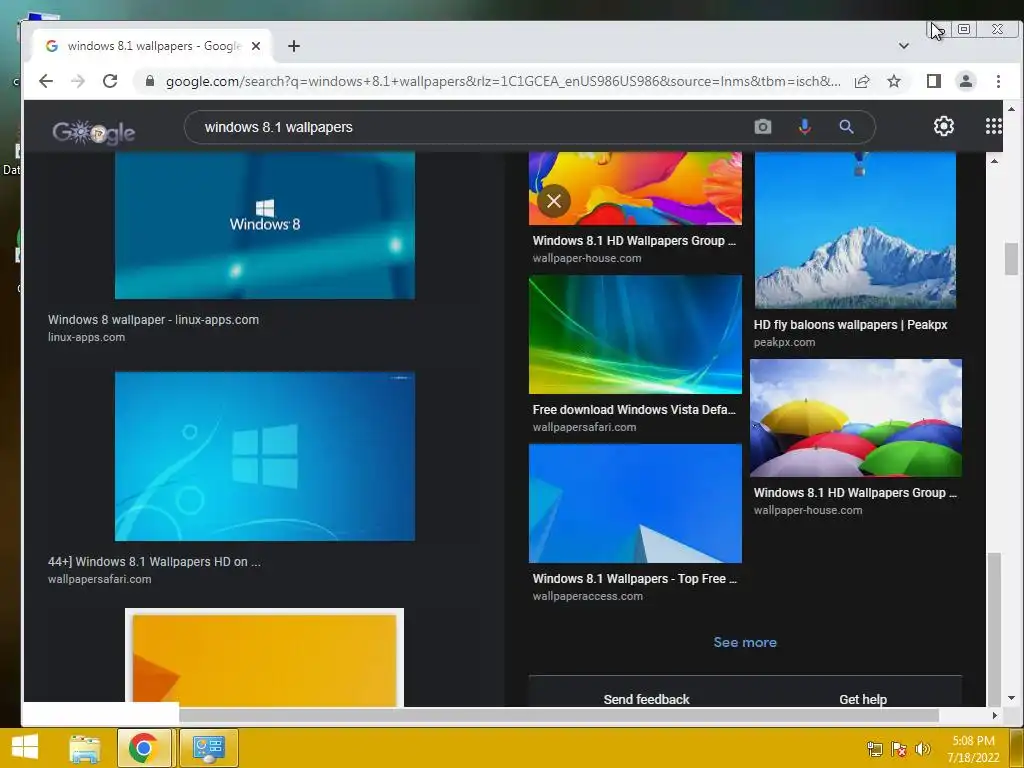Click the horizontal scrollbar right arrow
This screenshot has height=768, width=1024.
point(994,716)
